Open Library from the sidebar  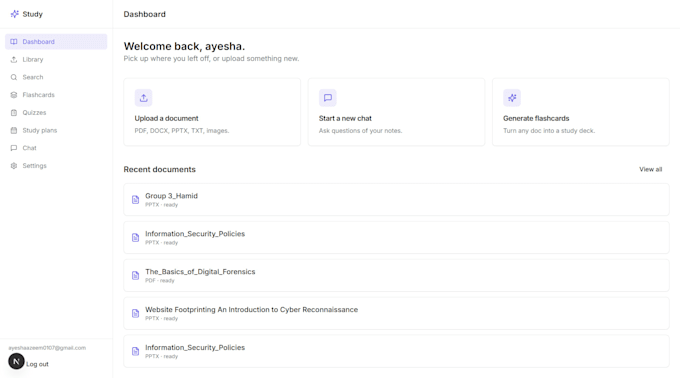[x=56, y=59]
